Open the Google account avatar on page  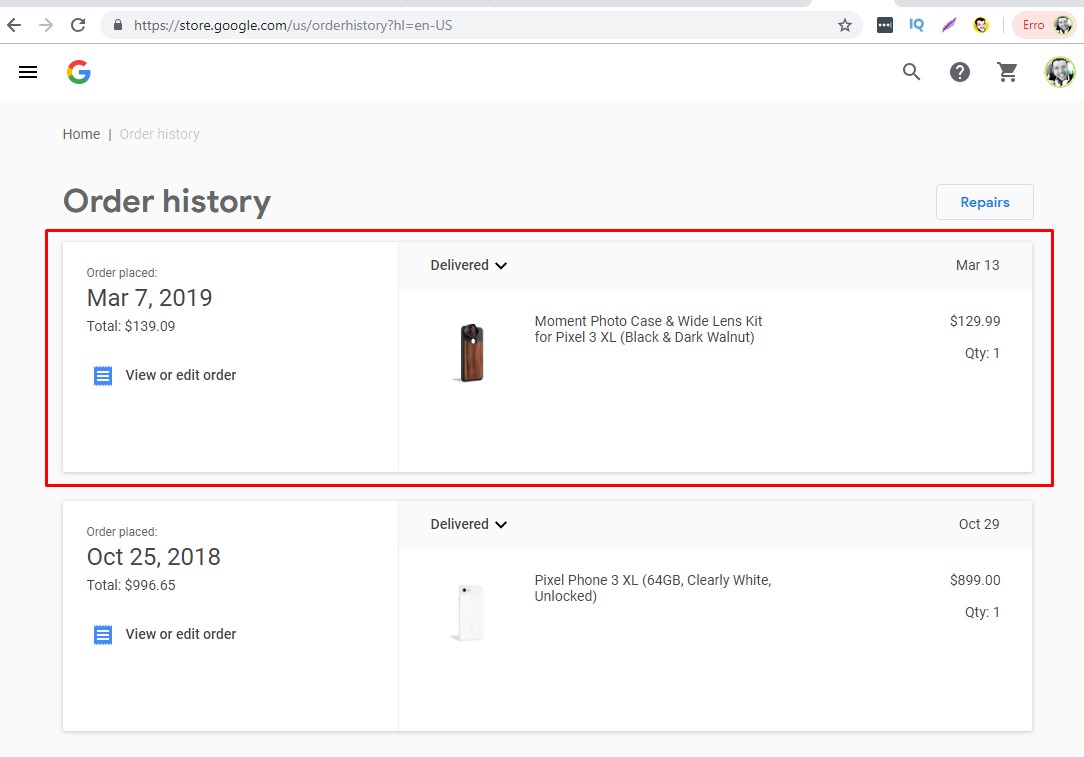coord(1059,72)
